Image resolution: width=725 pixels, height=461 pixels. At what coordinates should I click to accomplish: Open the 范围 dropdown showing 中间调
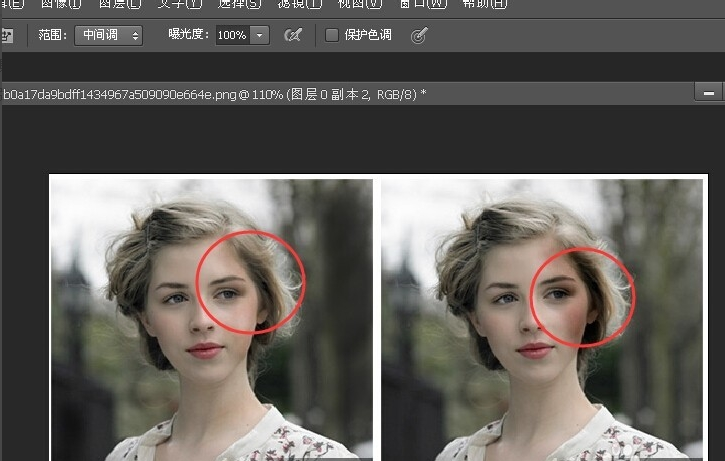click(x=109, y=35)
